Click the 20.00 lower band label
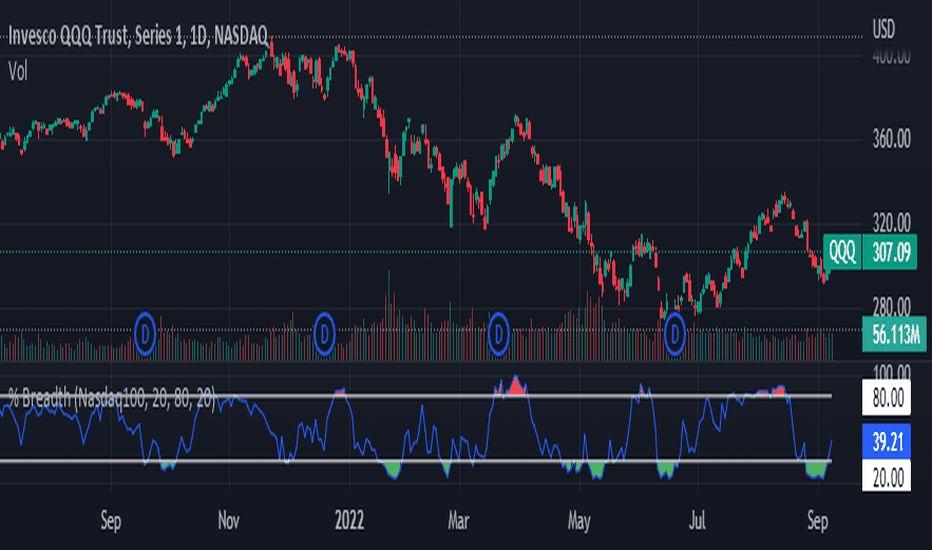932x550 pixels. (x=887, y=477)
